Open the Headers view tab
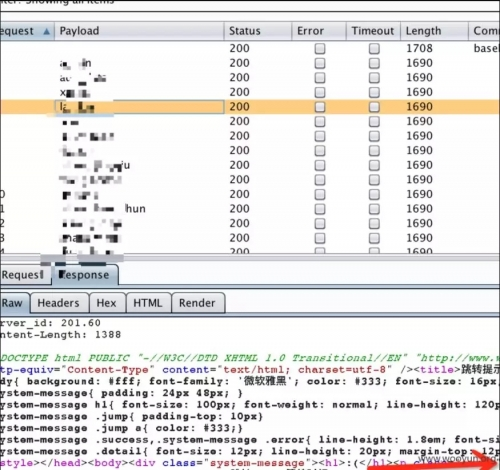The width and height of the screenshot is (500, 470). pos(59,303)
